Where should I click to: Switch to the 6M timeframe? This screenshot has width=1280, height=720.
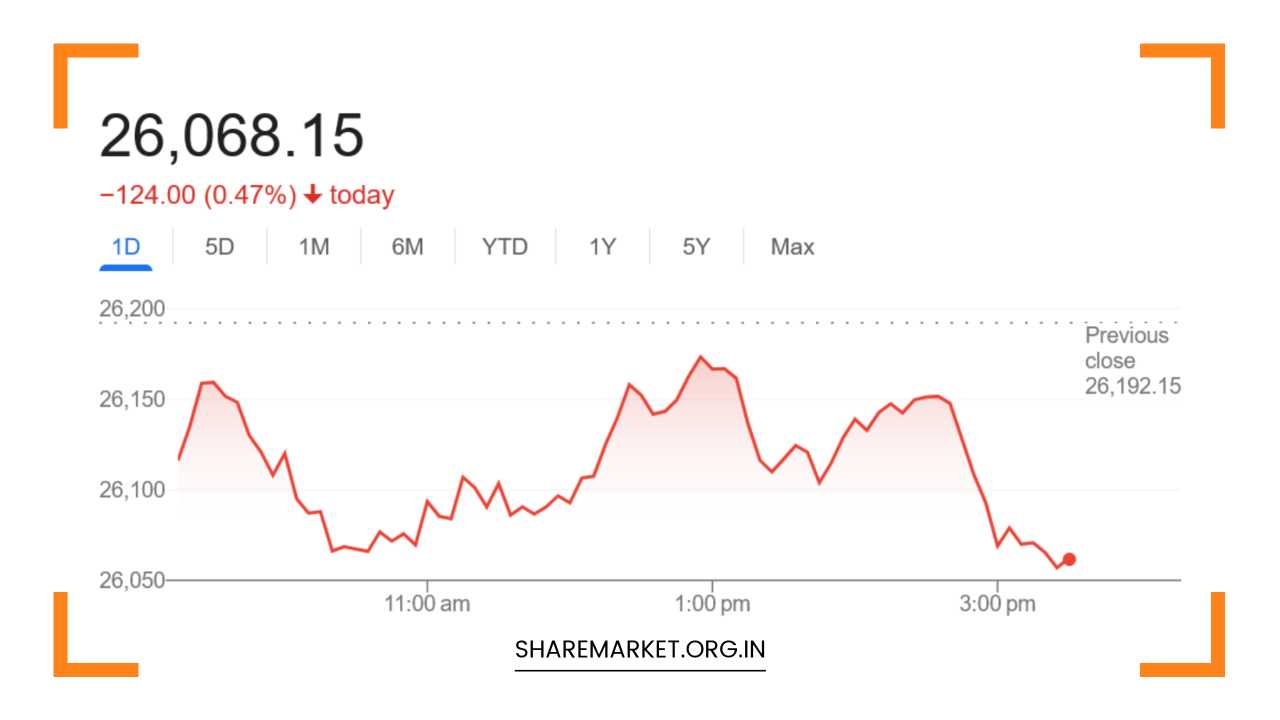407,246
